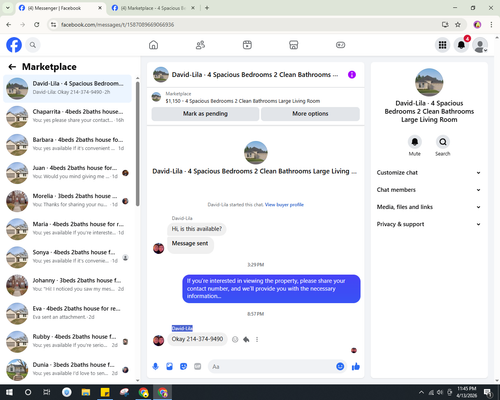
Task: Reply to the 'Okay 214-374-9490' message
Action: 246,339
